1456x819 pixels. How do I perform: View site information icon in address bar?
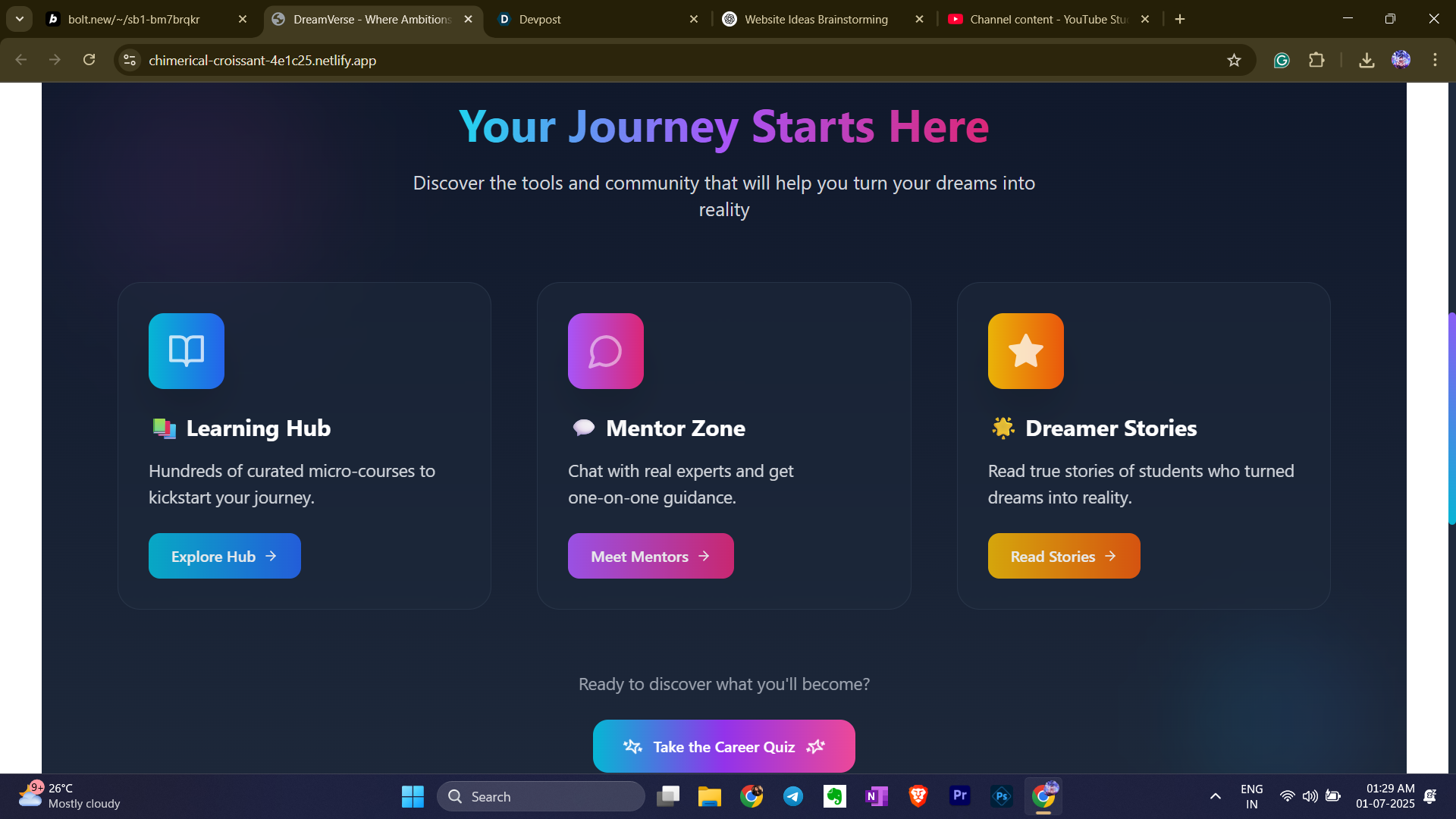tap(130, 60)
